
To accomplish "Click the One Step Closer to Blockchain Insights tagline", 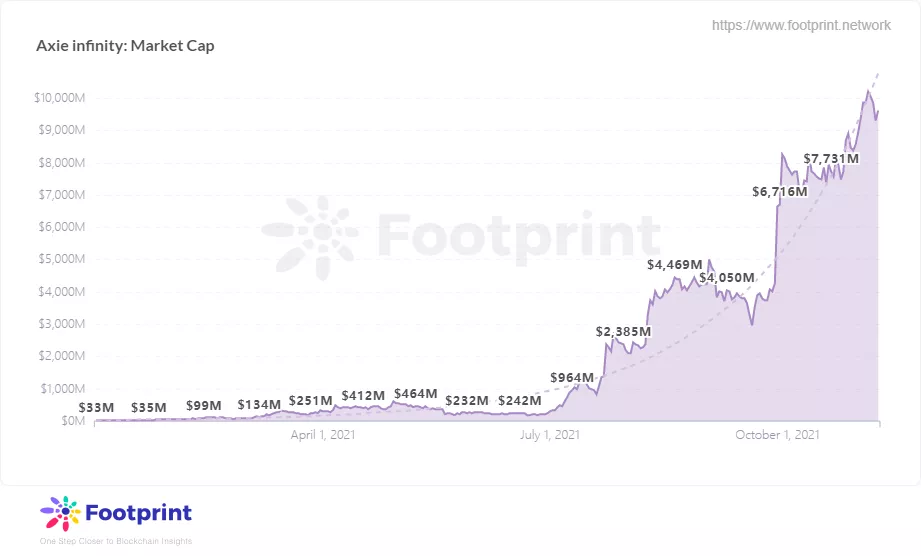I will [x=116, y=541].
